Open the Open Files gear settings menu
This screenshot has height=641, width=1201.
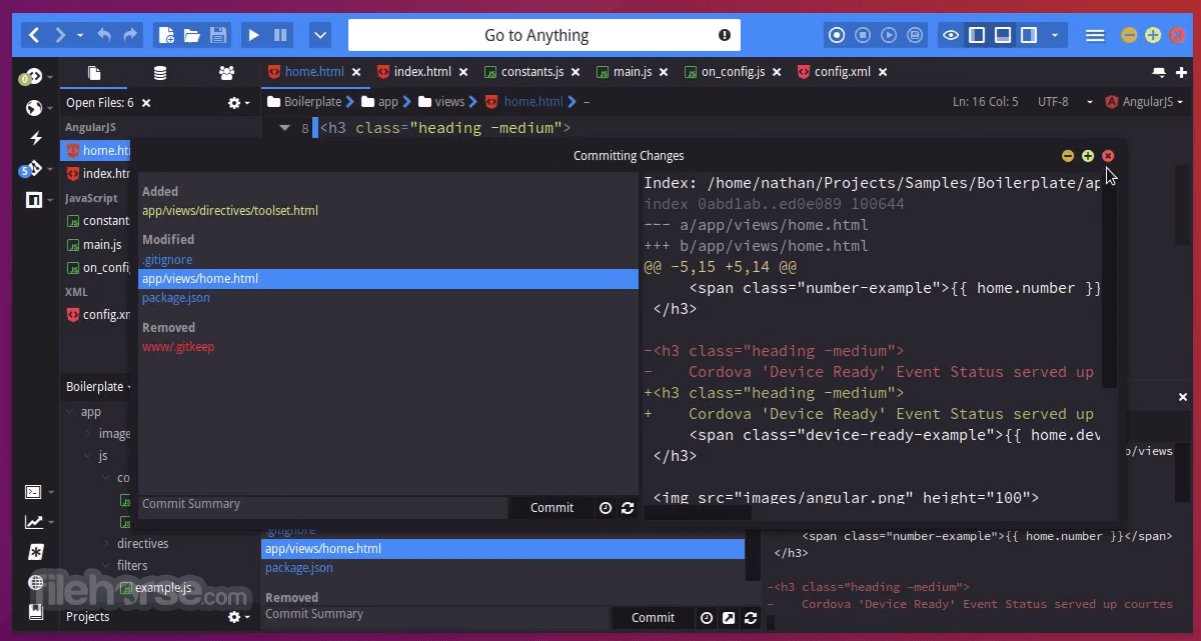(236, 102)
